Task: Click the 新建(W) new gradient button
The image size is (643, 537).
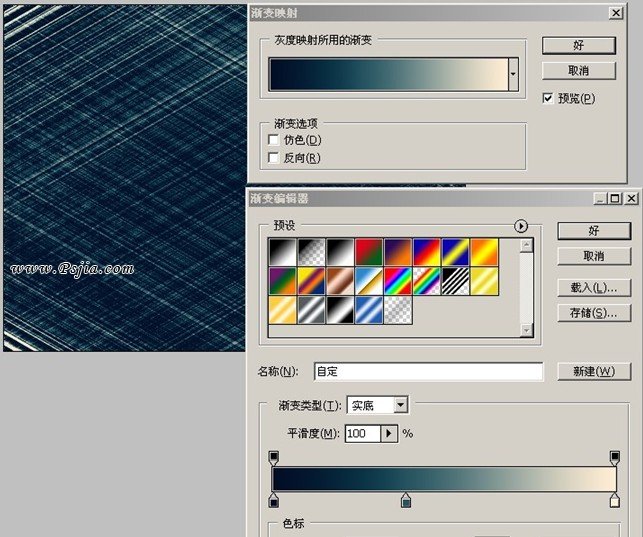Action: [594, 371]
